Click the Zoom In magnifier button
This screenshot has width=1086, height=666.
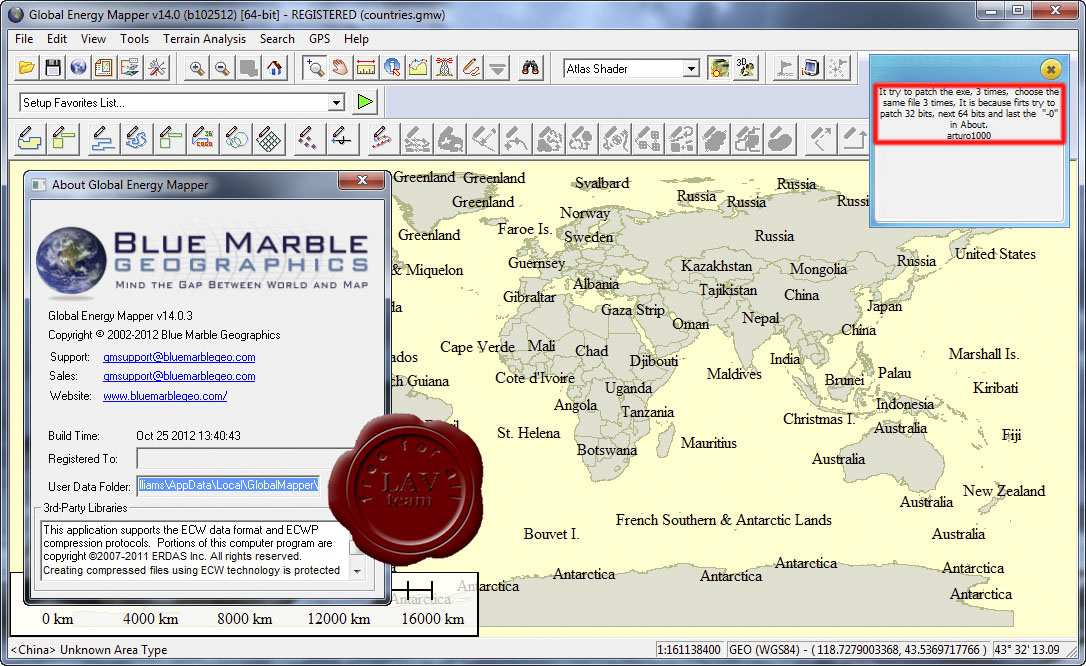click(x=197, y=68)
